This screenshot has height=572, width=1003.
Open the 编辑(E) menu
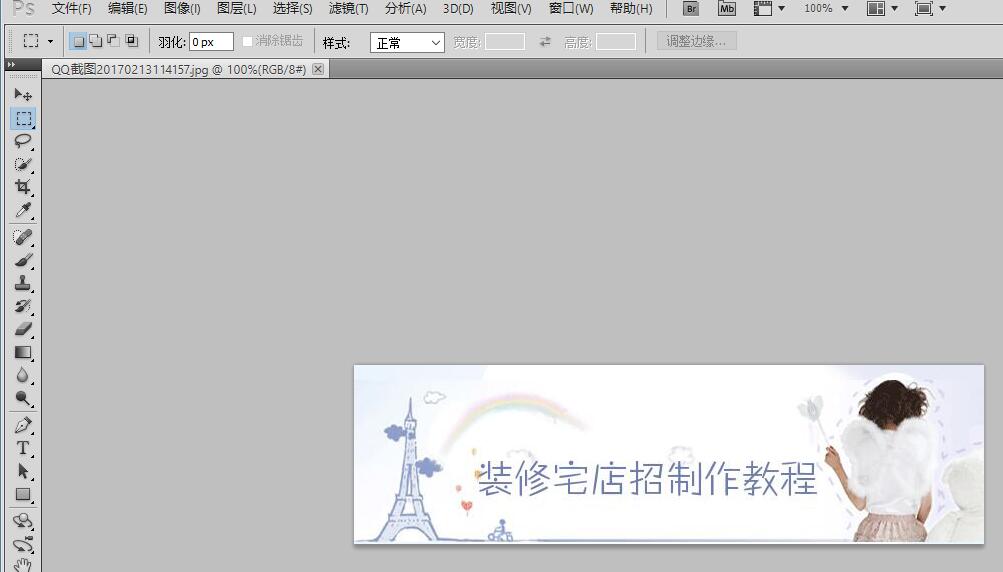click(x=127, y=8)
